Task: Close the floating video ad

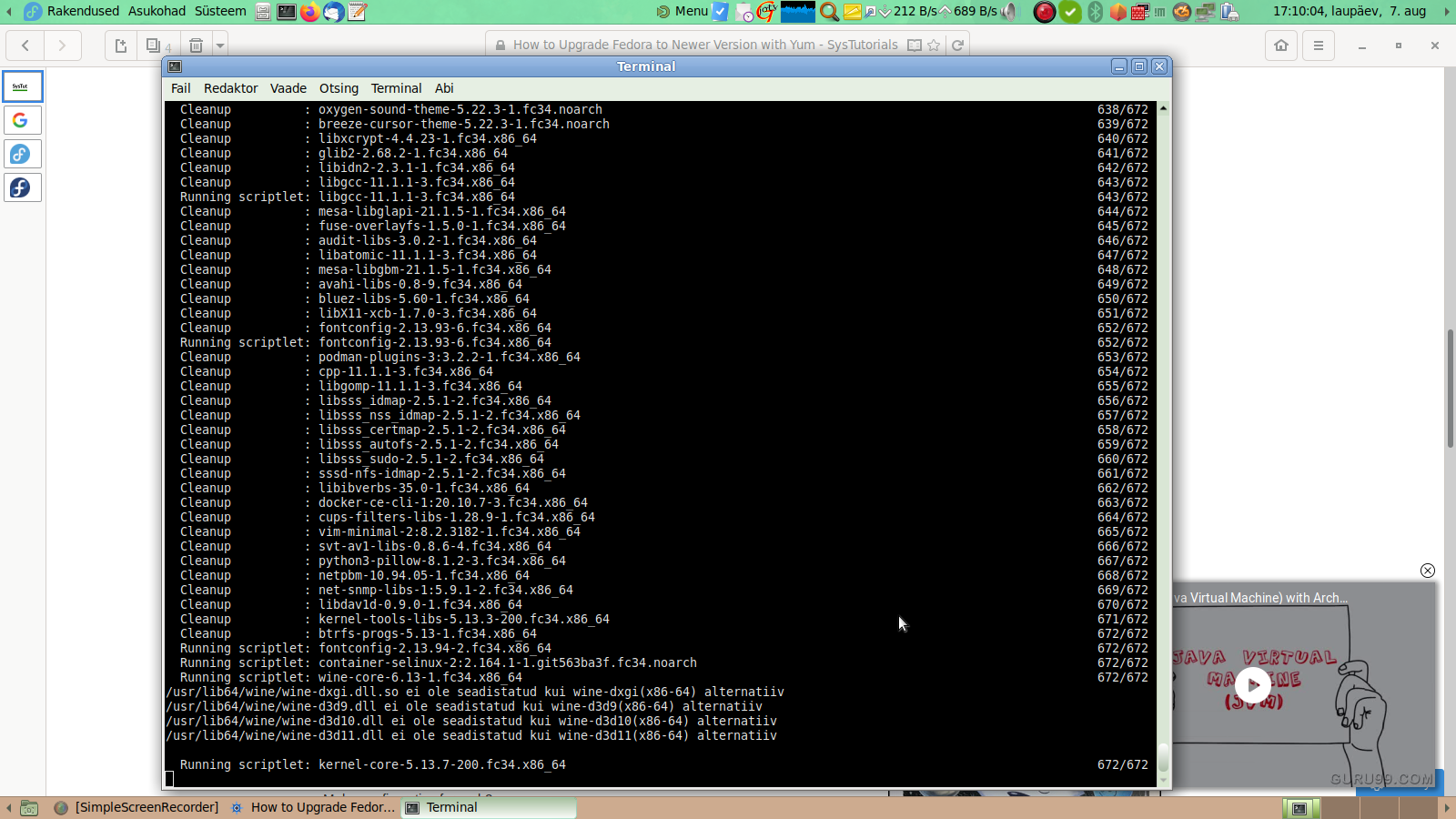Action: coord(1428,571)
